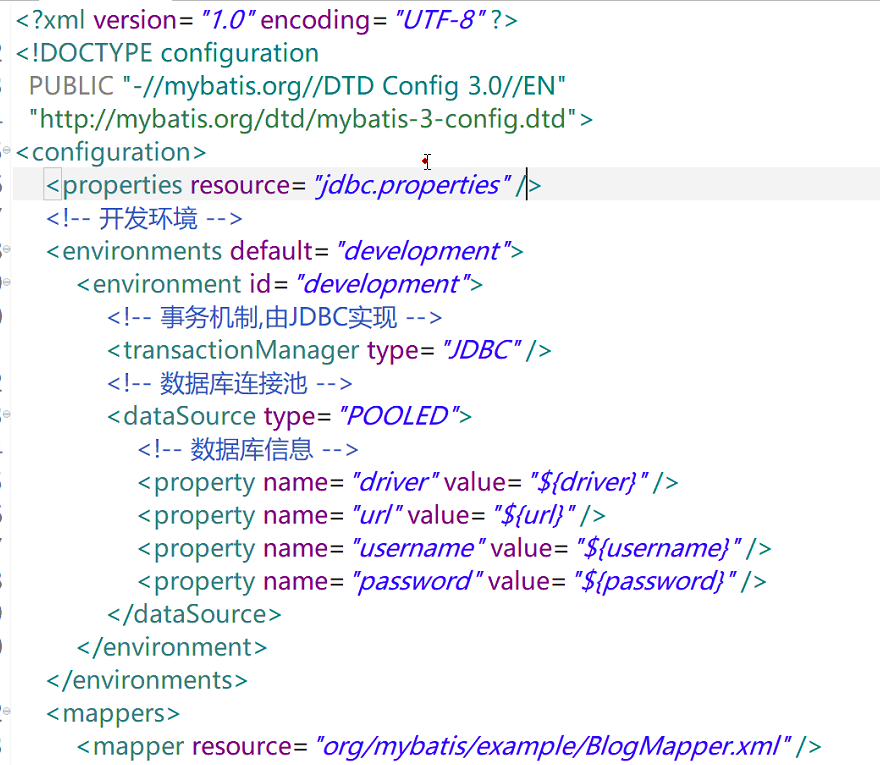This screenshot has width=880, height=765.
Task: Click the dataSource opening tag name
Action: point(189,416)
